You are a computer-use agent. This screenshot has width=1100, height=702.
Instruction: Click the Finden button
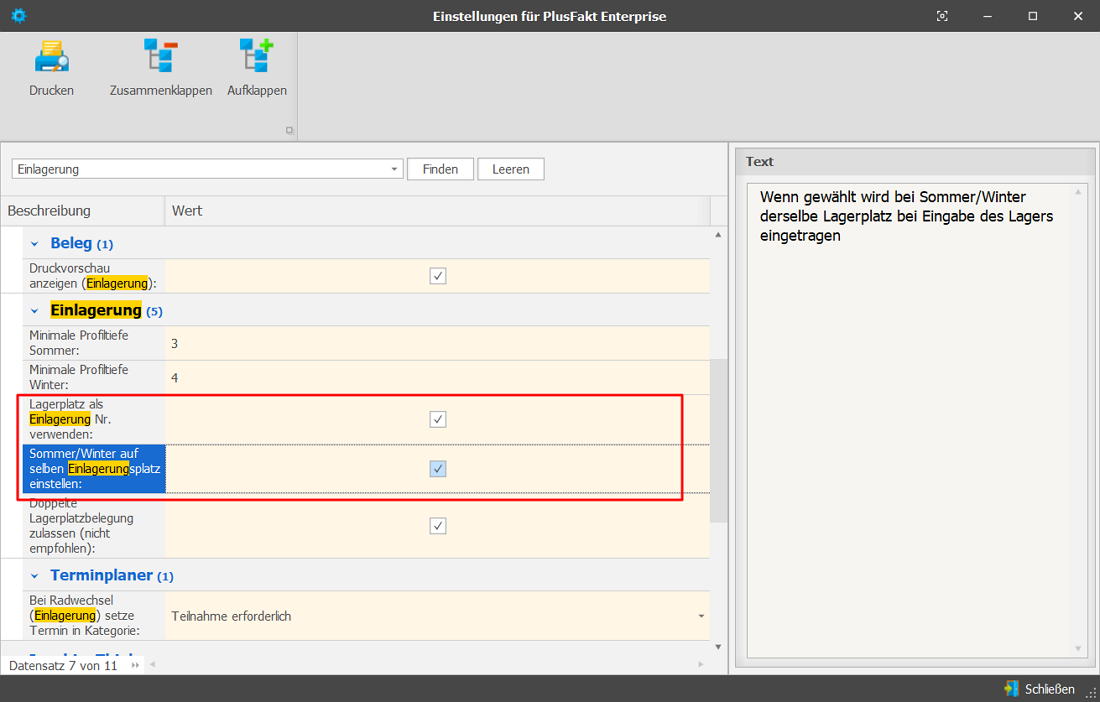coord(440,169)
